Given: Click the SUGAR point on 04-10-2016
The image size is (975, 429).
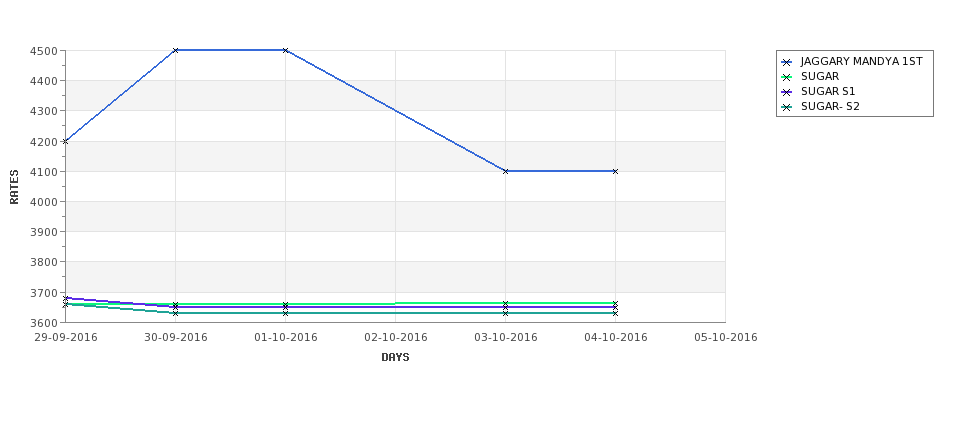Looking at the screenshot, I should pos(616,303).
